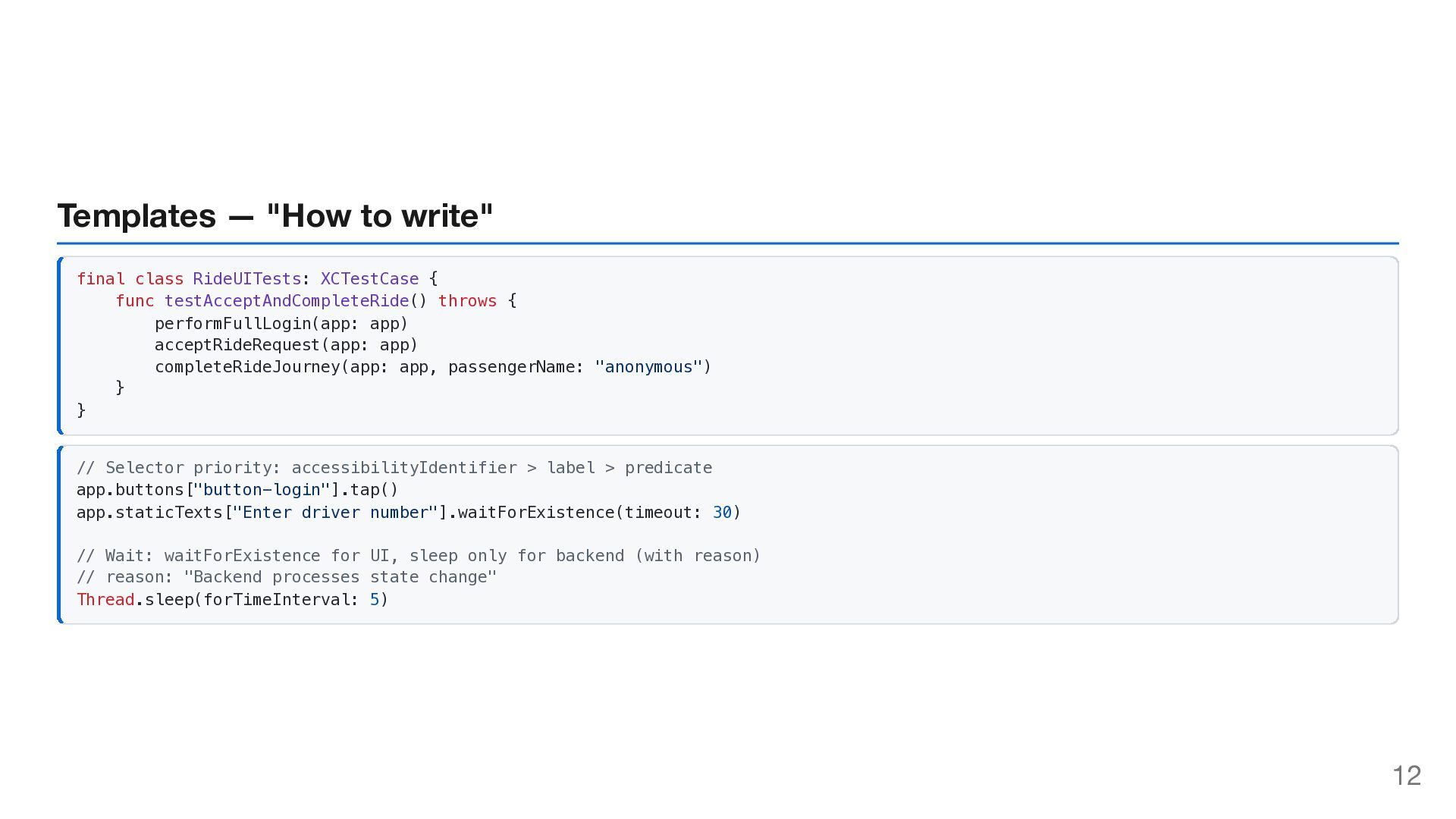
Task: Click the completeRideJourney function call
Action: 247,367
